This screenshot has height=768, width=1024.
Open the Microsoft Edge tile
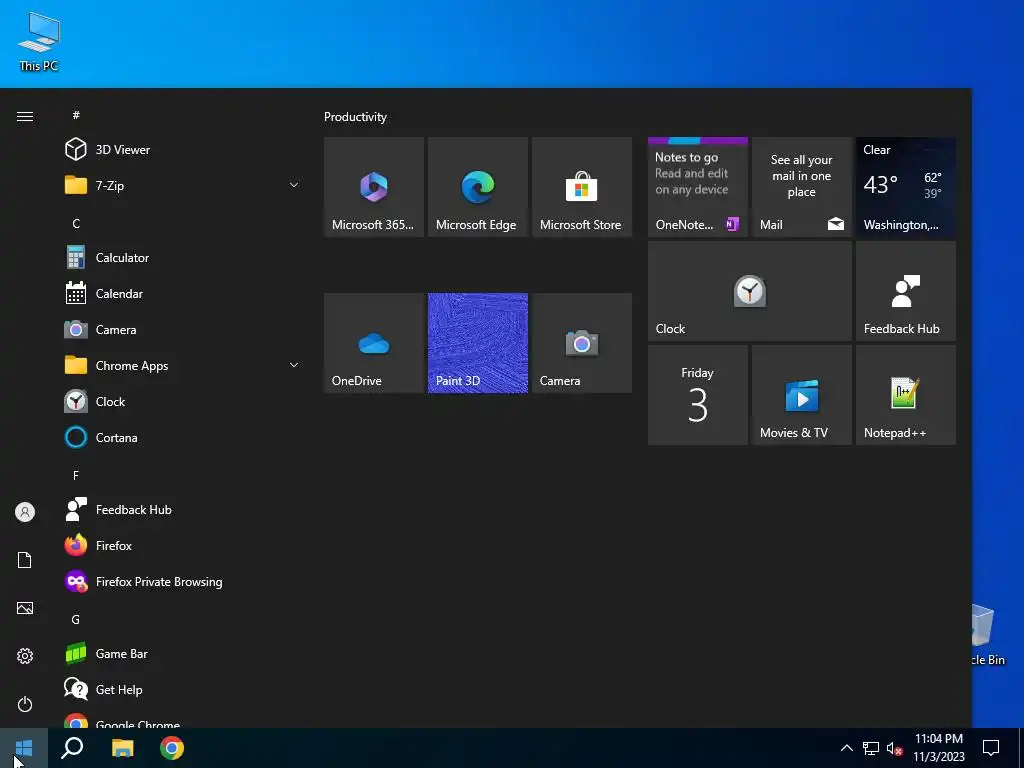[477, 187]
